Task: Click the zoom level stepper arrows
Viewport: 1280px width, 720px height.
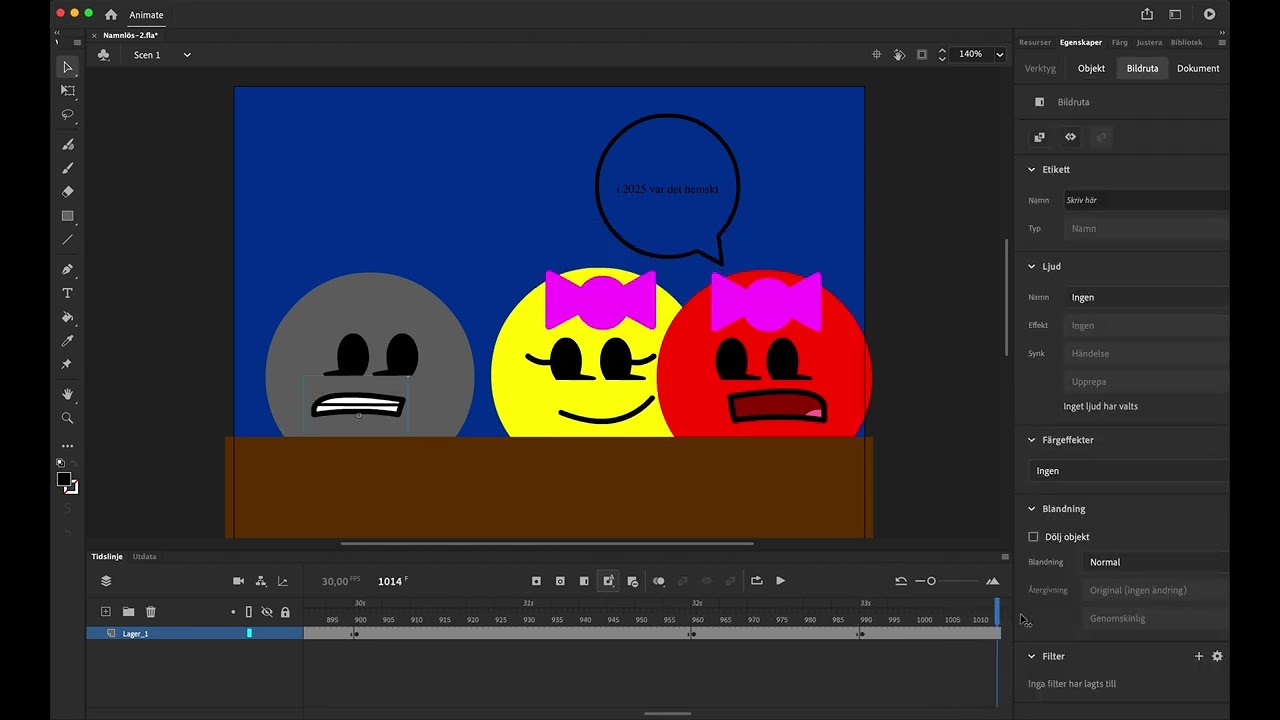Action: click(942, 55)
